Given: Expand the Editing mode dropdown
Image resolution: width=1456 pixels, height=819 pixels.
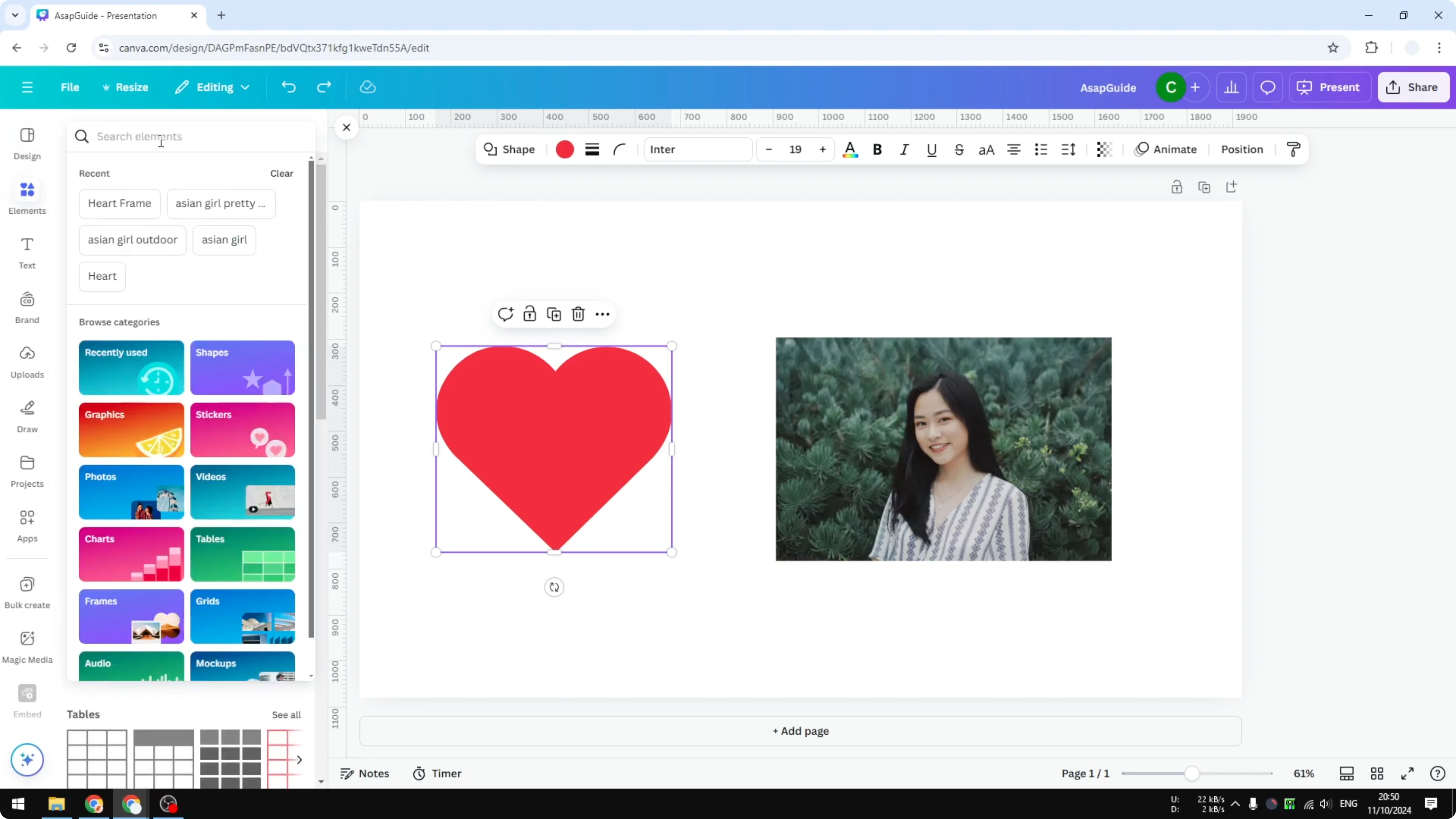Looking at the screenshot, I should coord(212,87).
